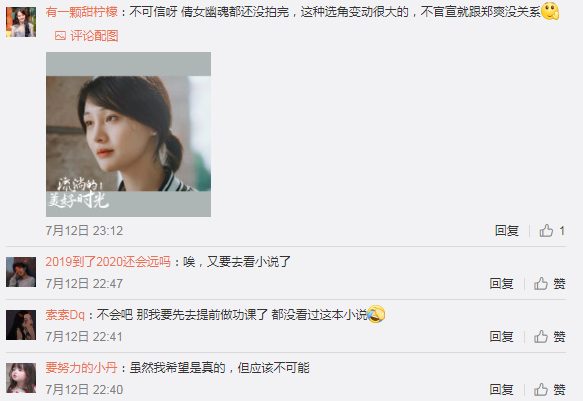Reply to the 7月12日 23:12 comment

507,231
